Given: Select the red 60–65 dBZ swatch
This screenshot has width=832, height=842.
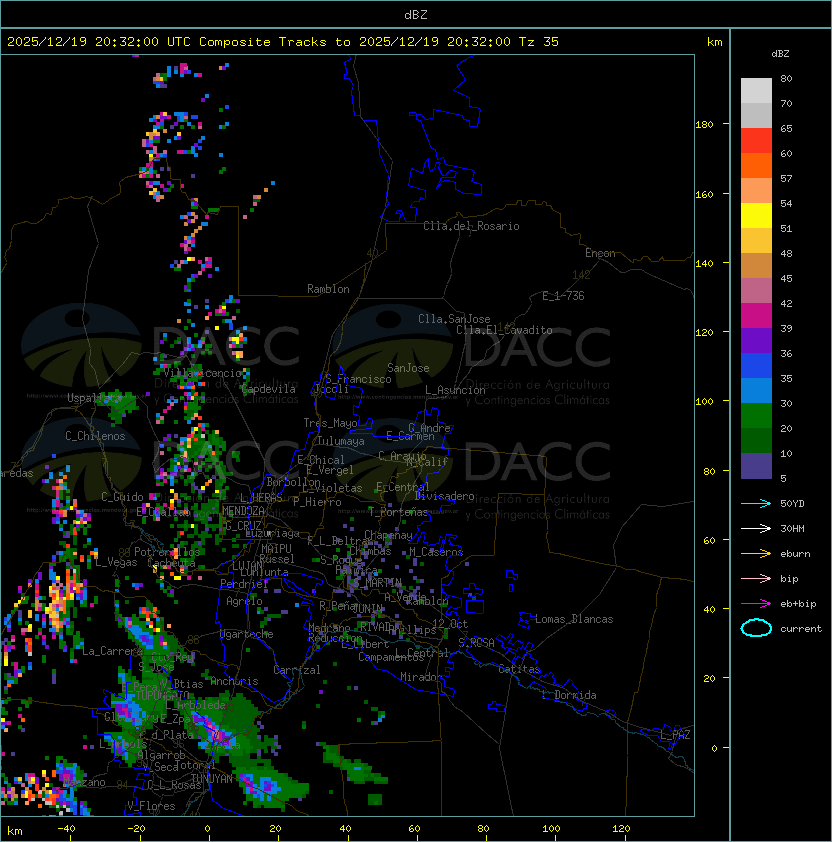Looking at the screenshot, I should coord(756,141).
